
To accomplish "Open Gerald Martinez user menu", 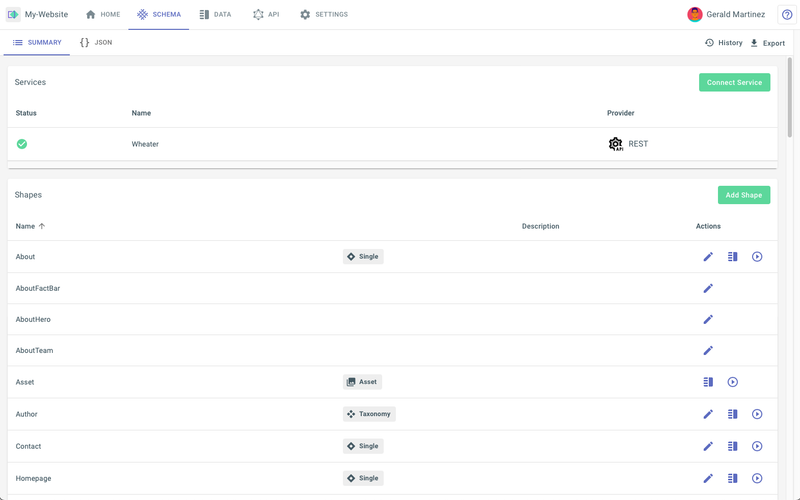I will coord(726,14).
